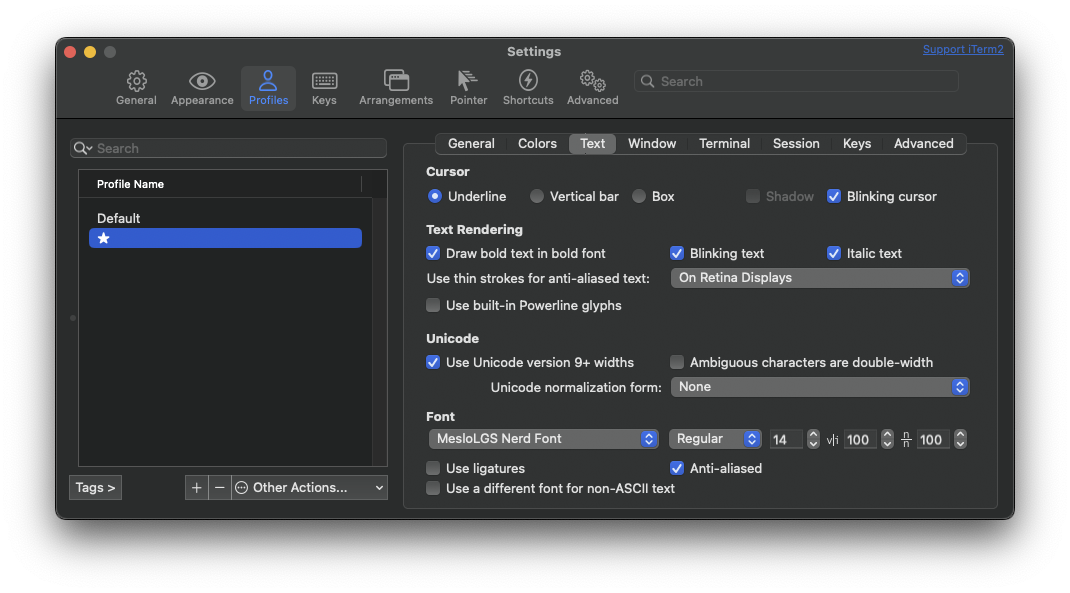The width and height of the screenshot is (1070, 593).
Task: Select Vertical bar cursor type
Action: point(537,197)
